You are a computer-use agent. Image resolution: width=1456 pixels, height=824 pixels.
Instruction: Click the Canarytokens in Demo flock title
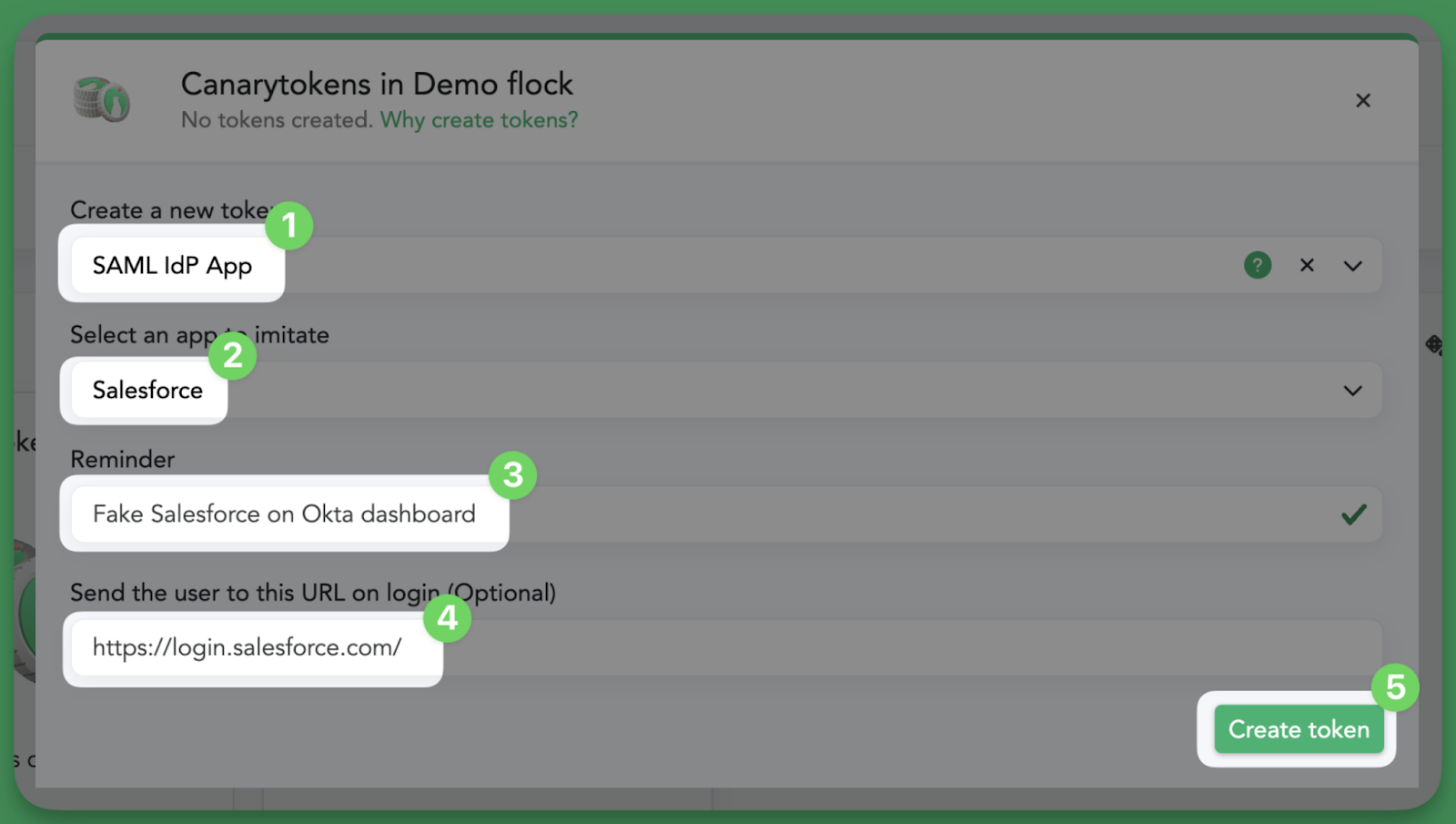point(377,85)
